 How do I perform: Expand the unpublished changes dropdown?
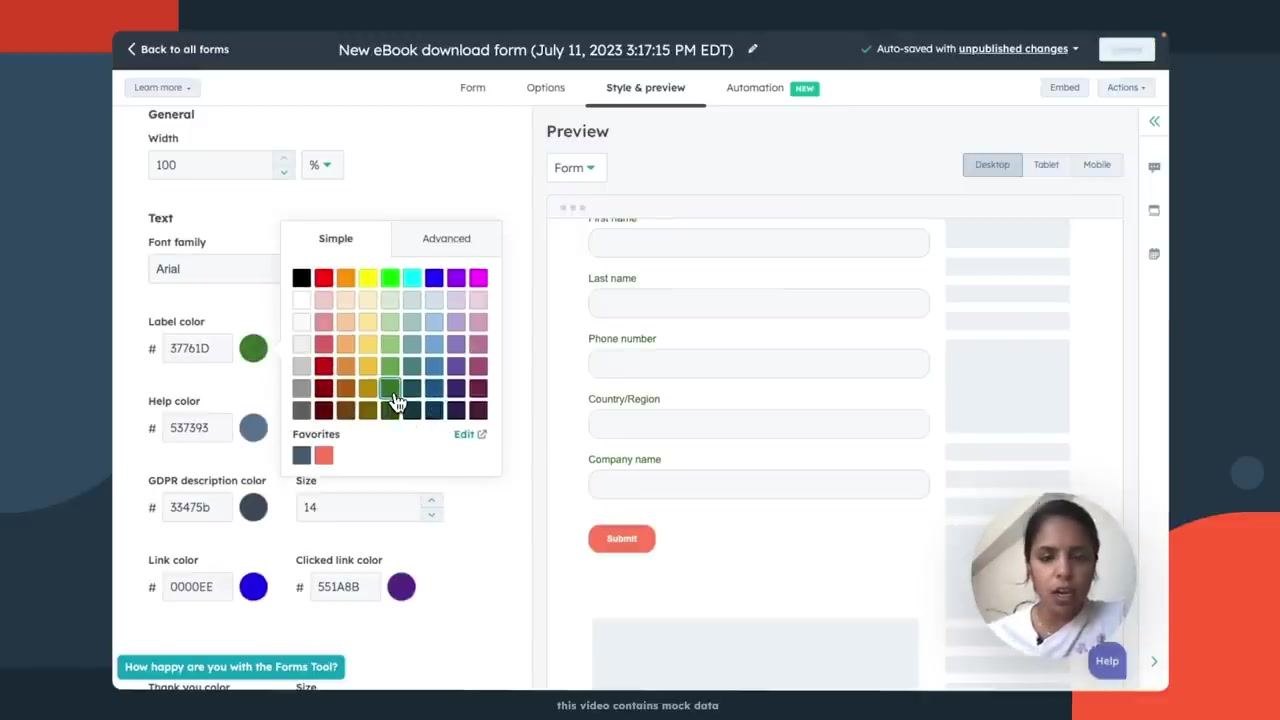pos(1018,49)
